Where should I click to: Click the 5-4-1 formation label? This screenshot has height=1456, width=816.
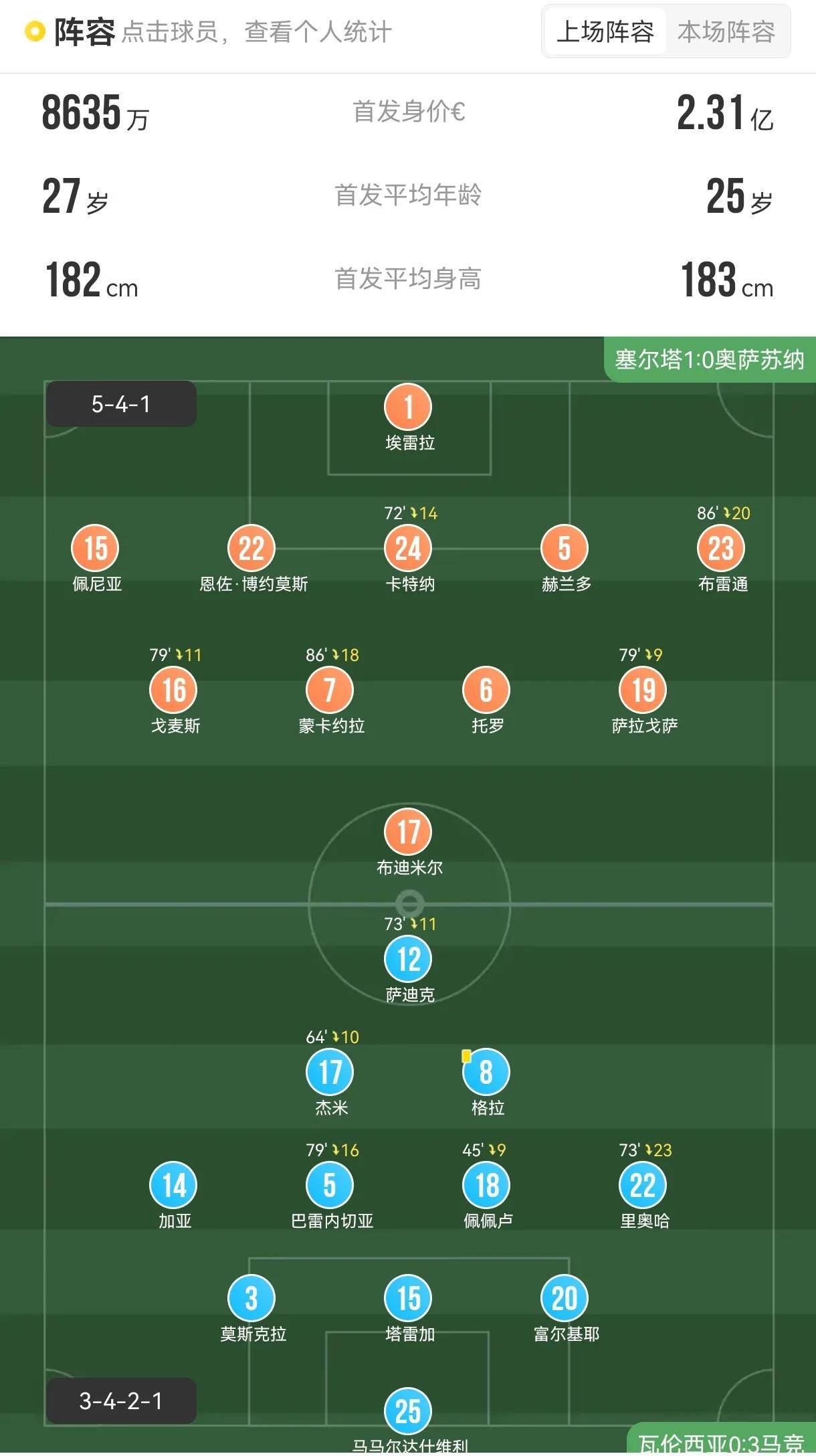(x=120, y=405)
